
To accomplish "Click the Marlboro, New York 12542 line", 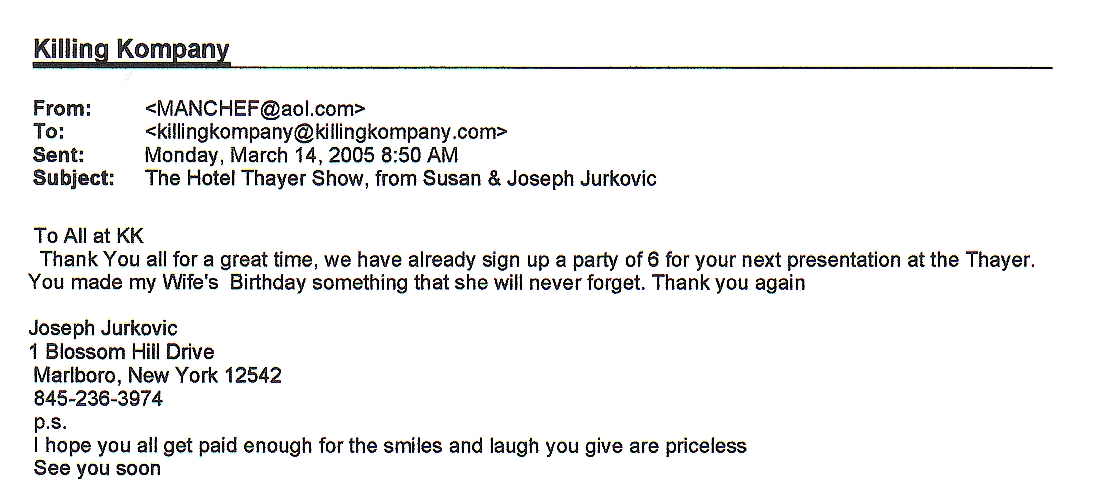I will click(x=157, y=375).
